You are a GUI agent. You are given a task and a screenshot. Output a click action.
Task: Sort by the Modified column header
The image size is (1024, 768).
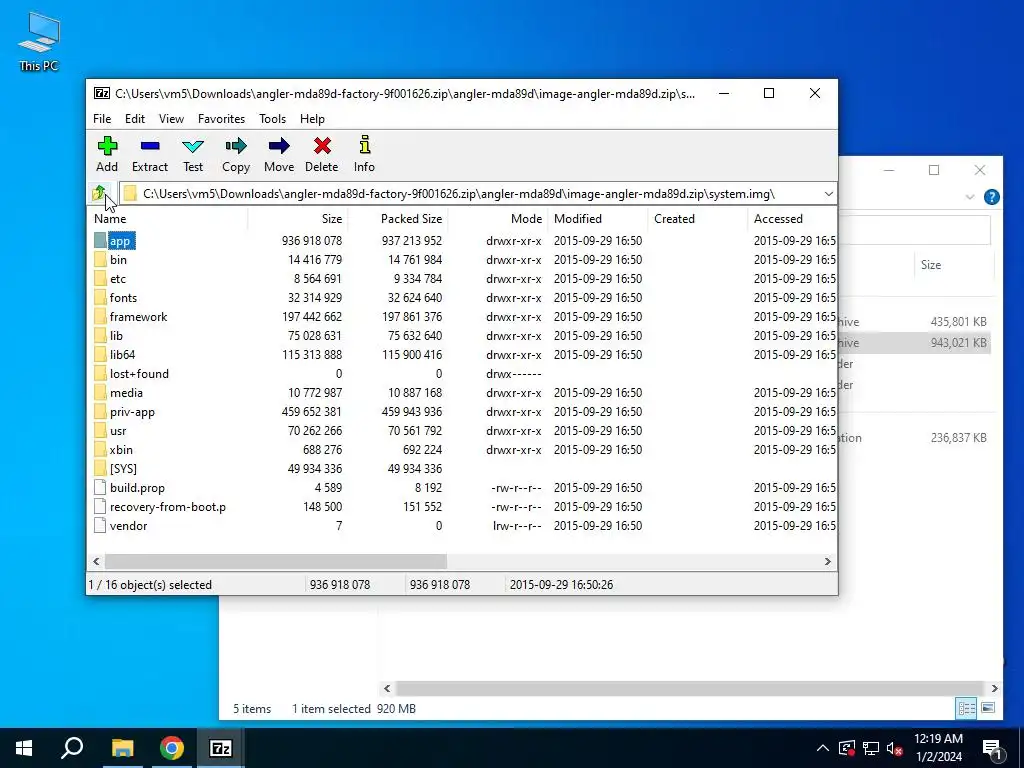(x=598, y=219)
